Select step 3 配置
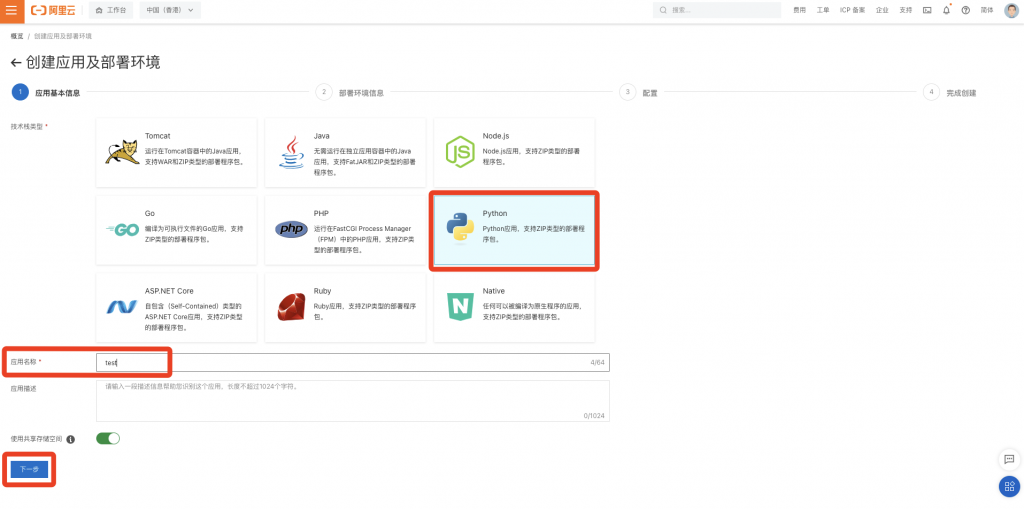The height and width of the screenshot is (509, 1024). click(x=639, y=93)
